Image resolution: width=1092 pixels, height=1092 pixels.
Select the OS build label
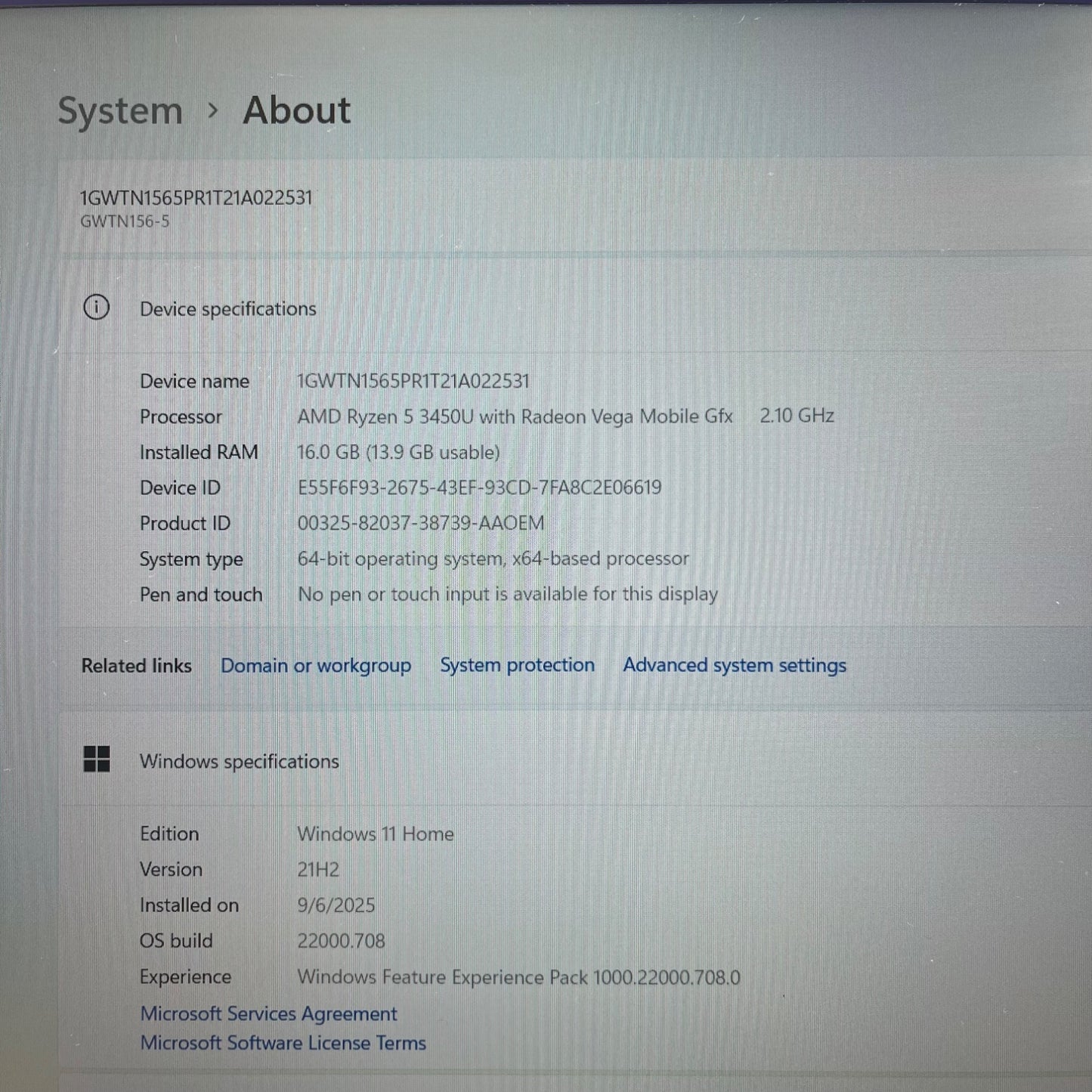click(176, 941)
